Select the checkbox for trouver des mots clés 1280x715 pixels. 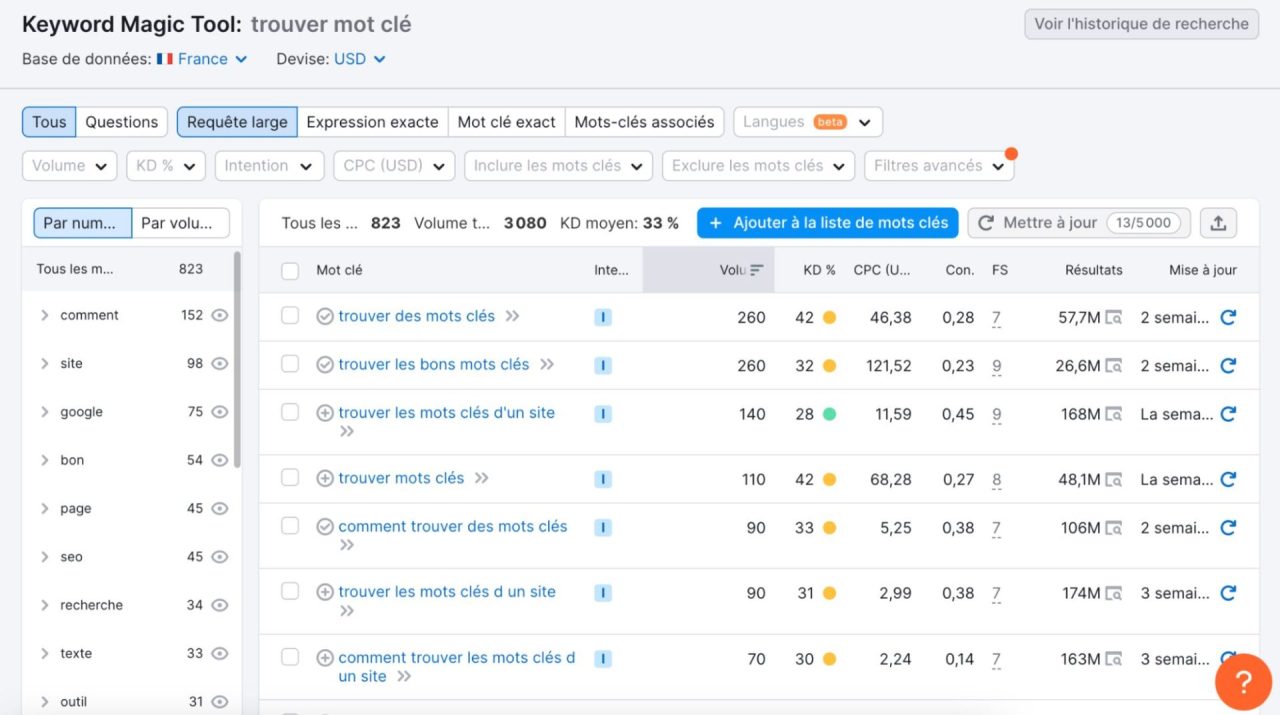290,316
